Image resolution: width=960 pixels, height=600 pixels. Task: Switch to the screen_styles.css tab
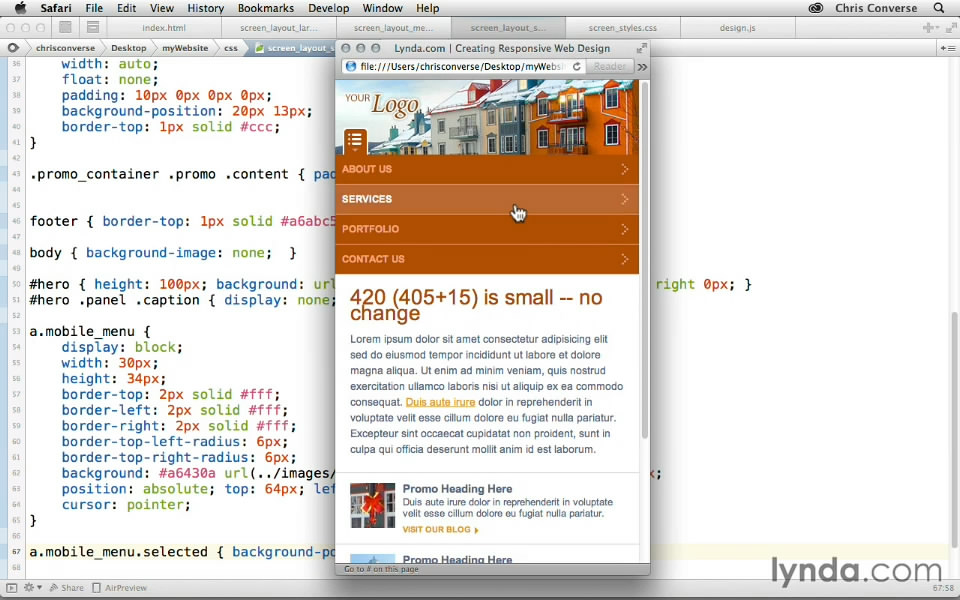click(x=622, y=28)
